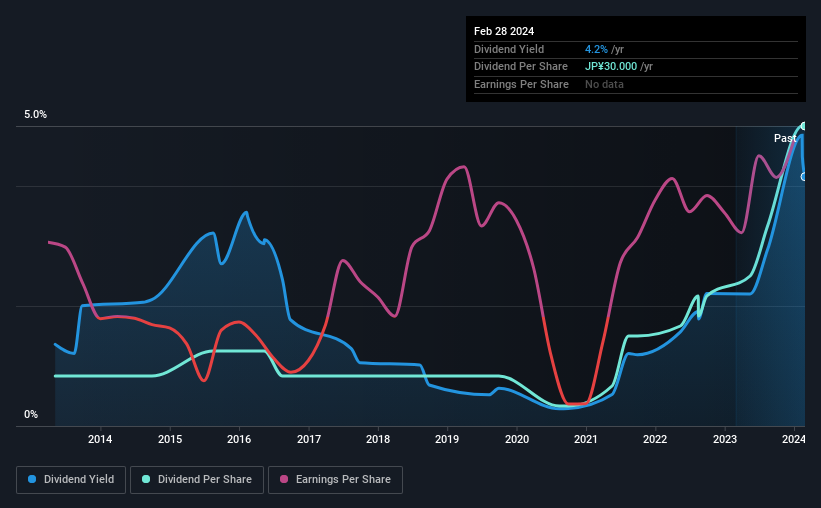
Task: Click the 'No data' earnings per share entry
Action: (x=604, y=84)
